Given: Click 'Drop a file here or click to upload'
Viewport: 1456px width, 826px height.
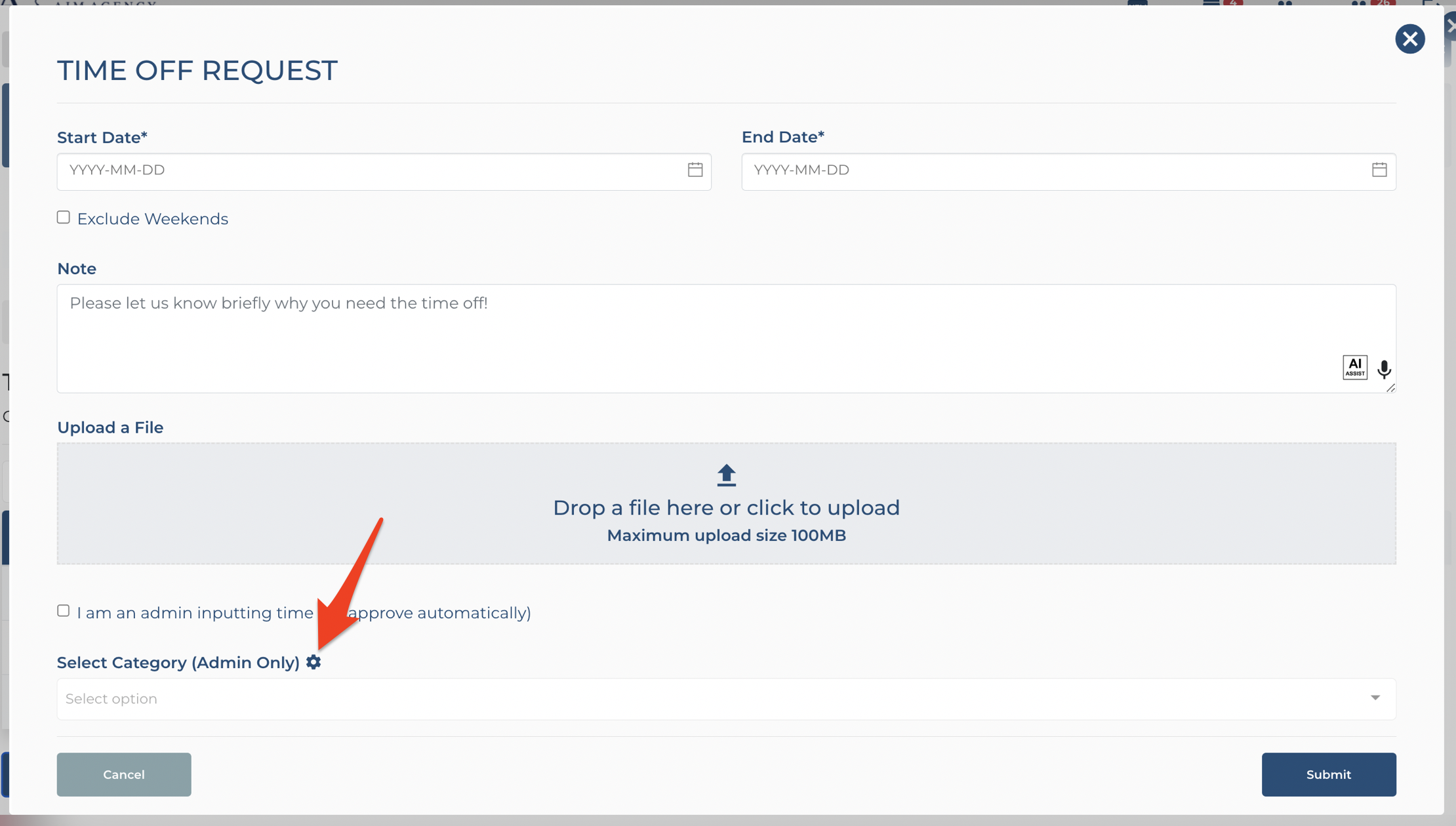Looking at the screenshot, I should point(726,508).
